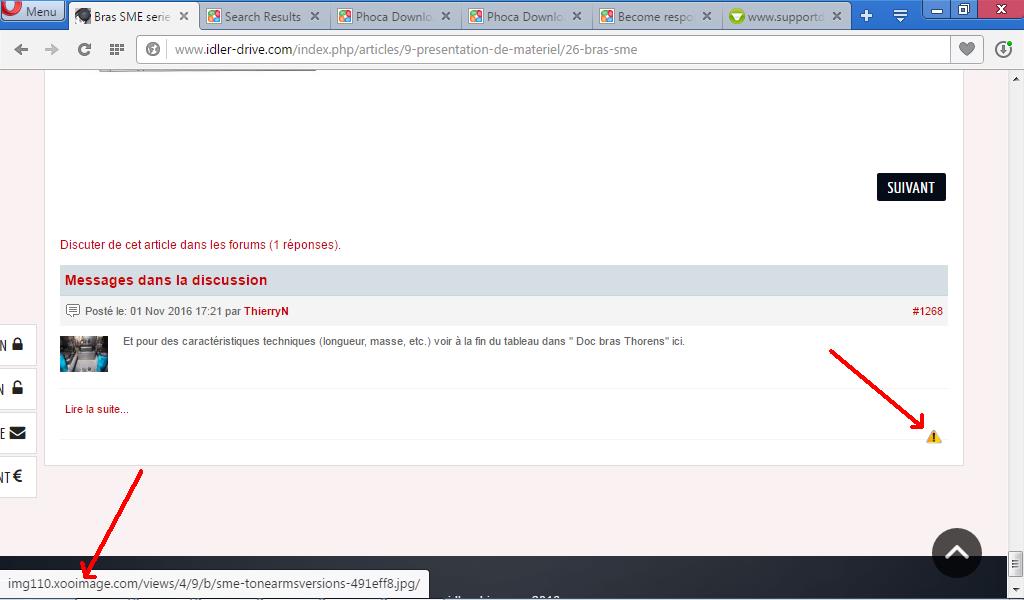Click the scroll-to-top chevron button

coord(956,552)
